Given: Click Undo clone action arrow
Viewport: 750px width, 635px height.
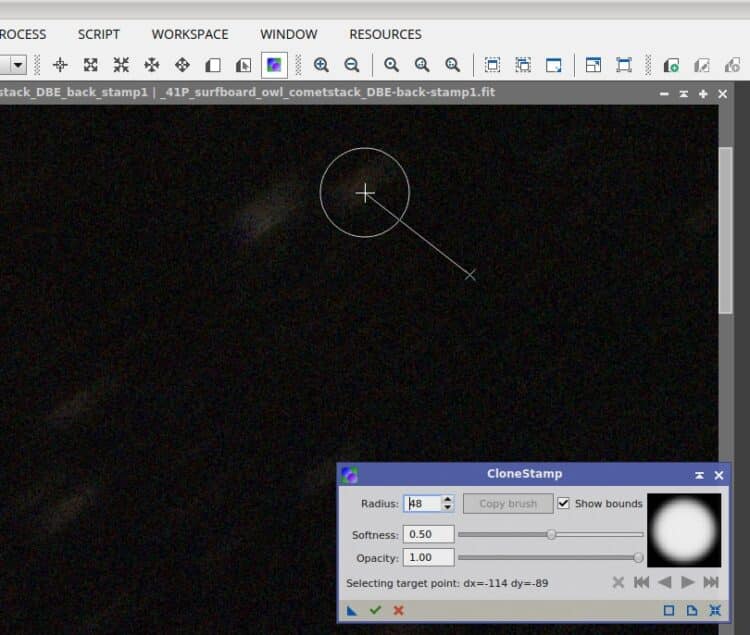Looking at the screenshot, I should coord(664,582).
